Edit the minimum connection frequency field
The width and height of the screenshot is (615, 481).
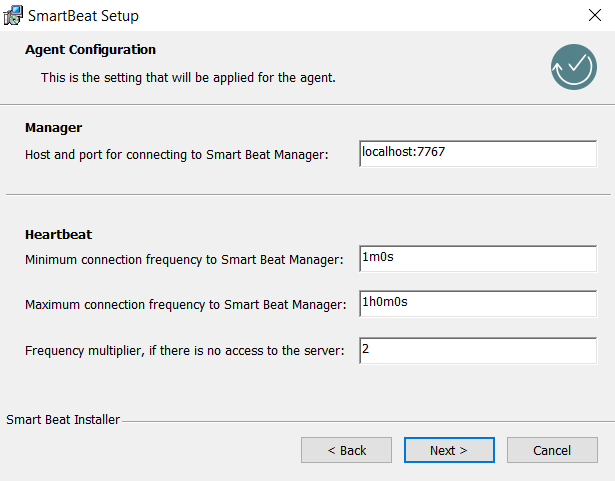pos(478,259)
